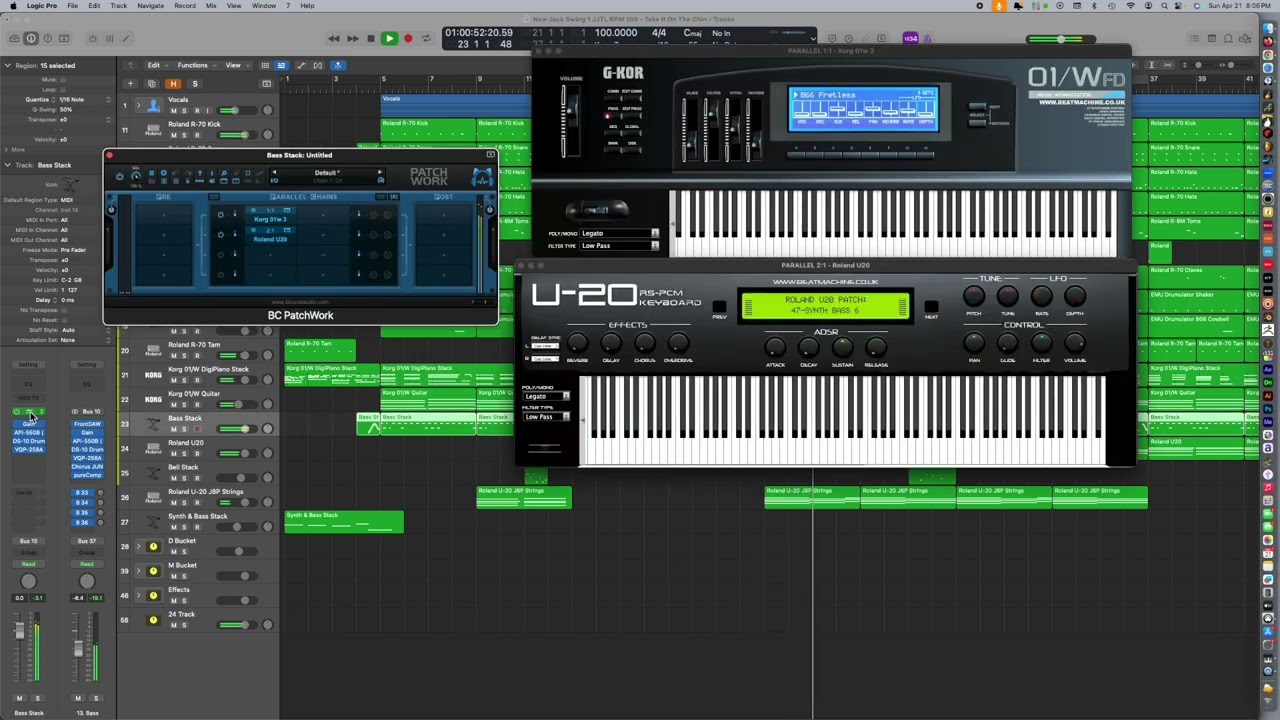The image size is (1280, 720).
Task: Click the red Record button in transport
Action: [408, 38]
